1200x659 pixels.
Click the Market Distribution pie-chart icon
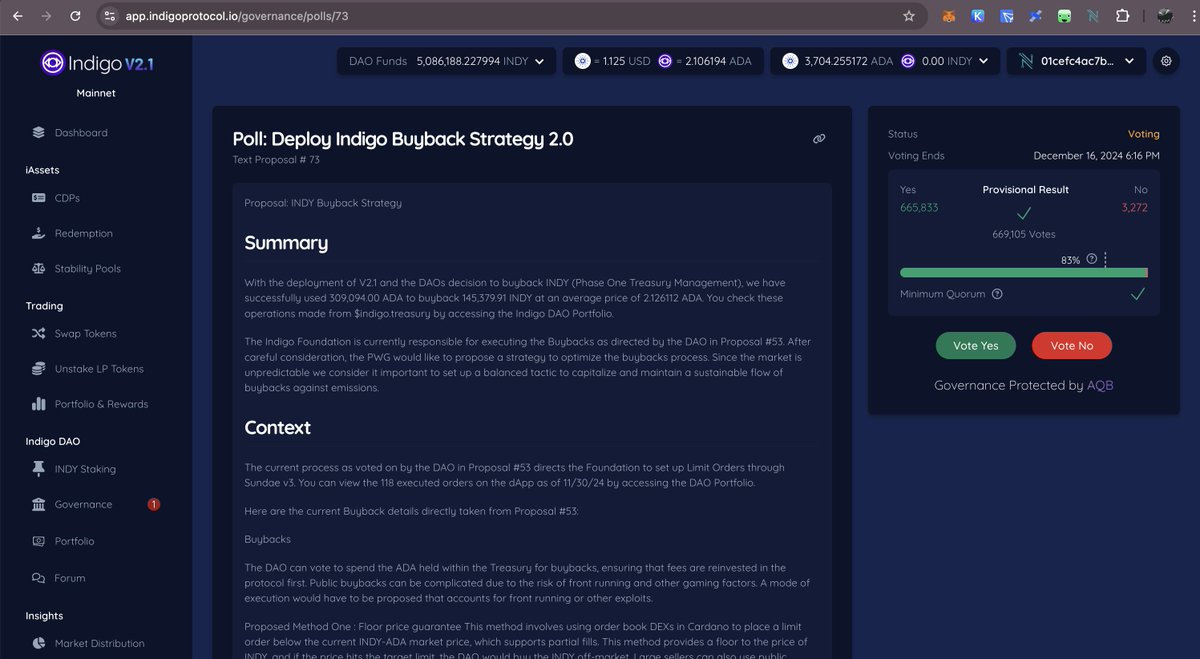[x=39, y=643]
